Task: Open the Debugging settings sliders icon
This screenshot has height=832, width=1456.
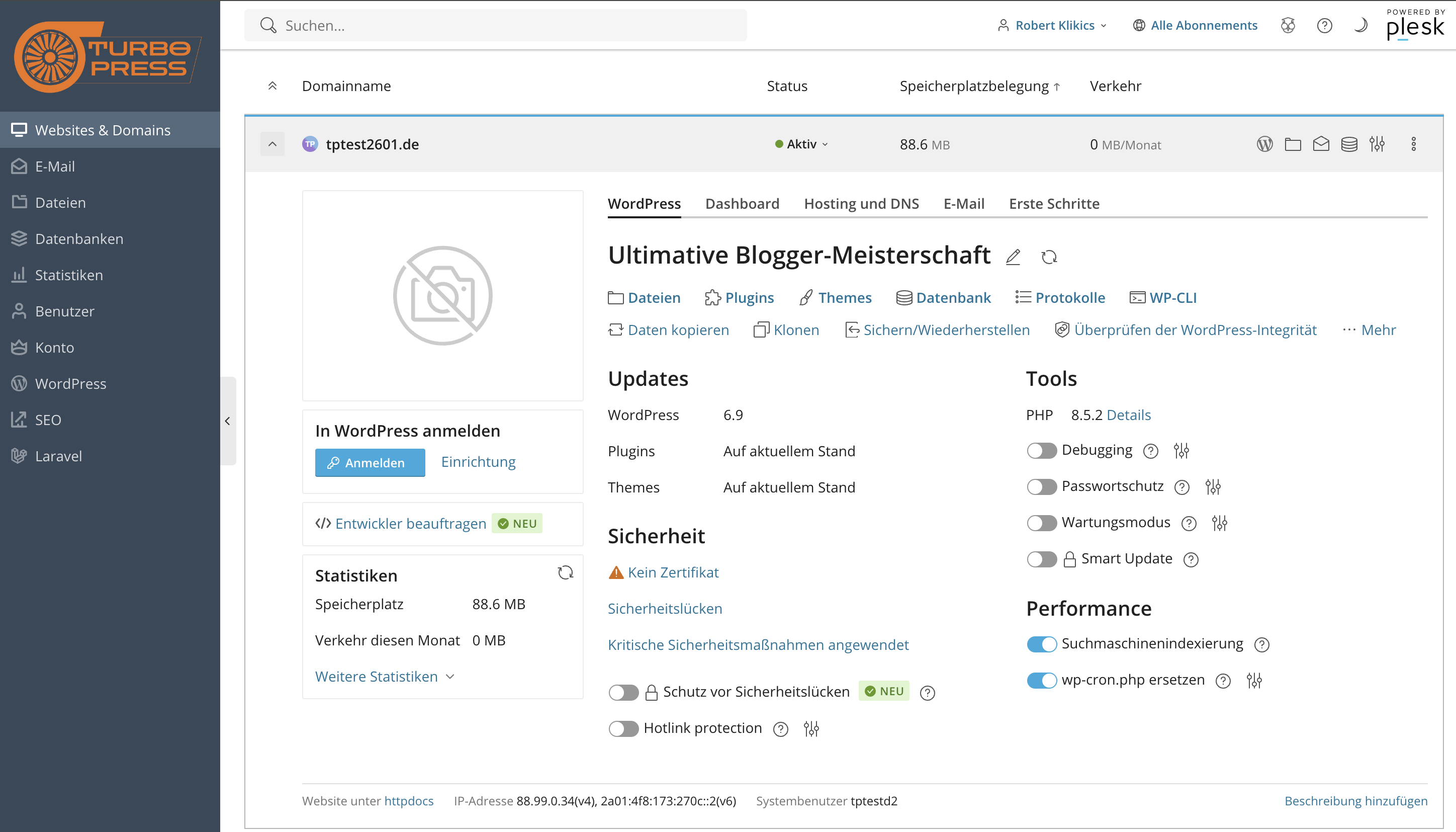Action: pos(1181,451)
